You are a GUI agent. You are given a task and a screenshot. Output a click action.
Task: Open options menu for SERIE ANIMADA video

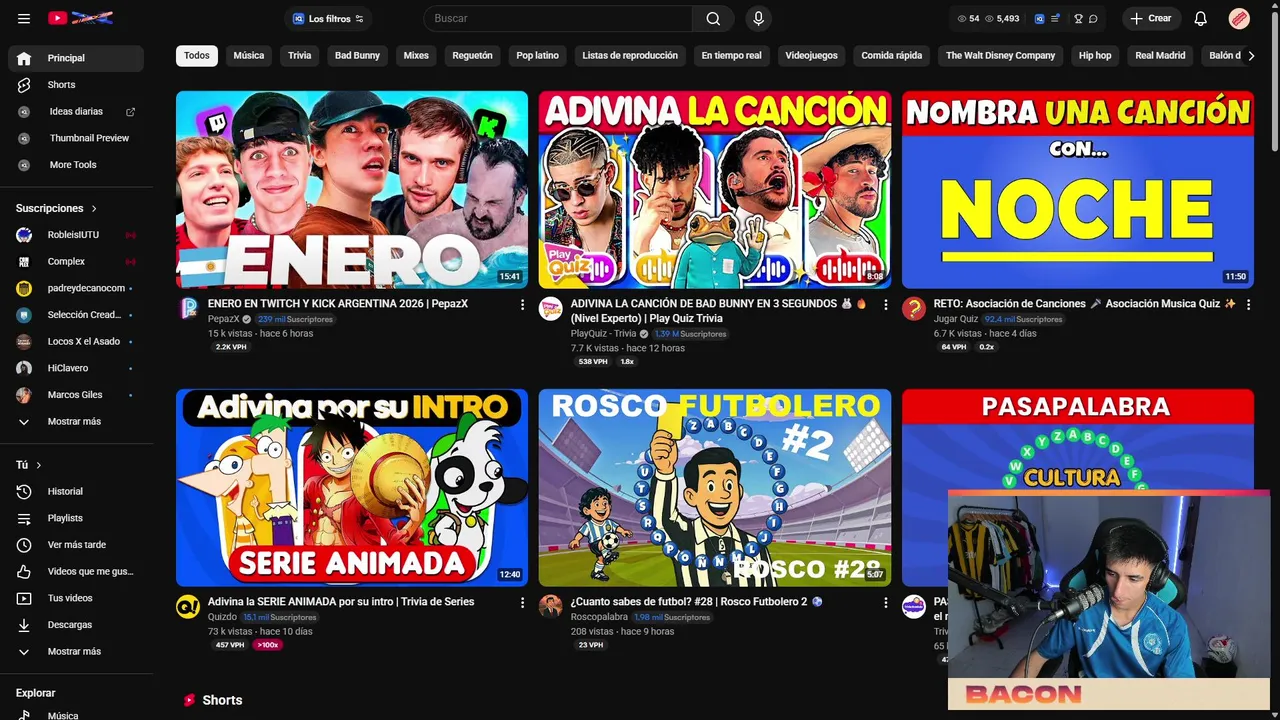(x=522, y=602)
